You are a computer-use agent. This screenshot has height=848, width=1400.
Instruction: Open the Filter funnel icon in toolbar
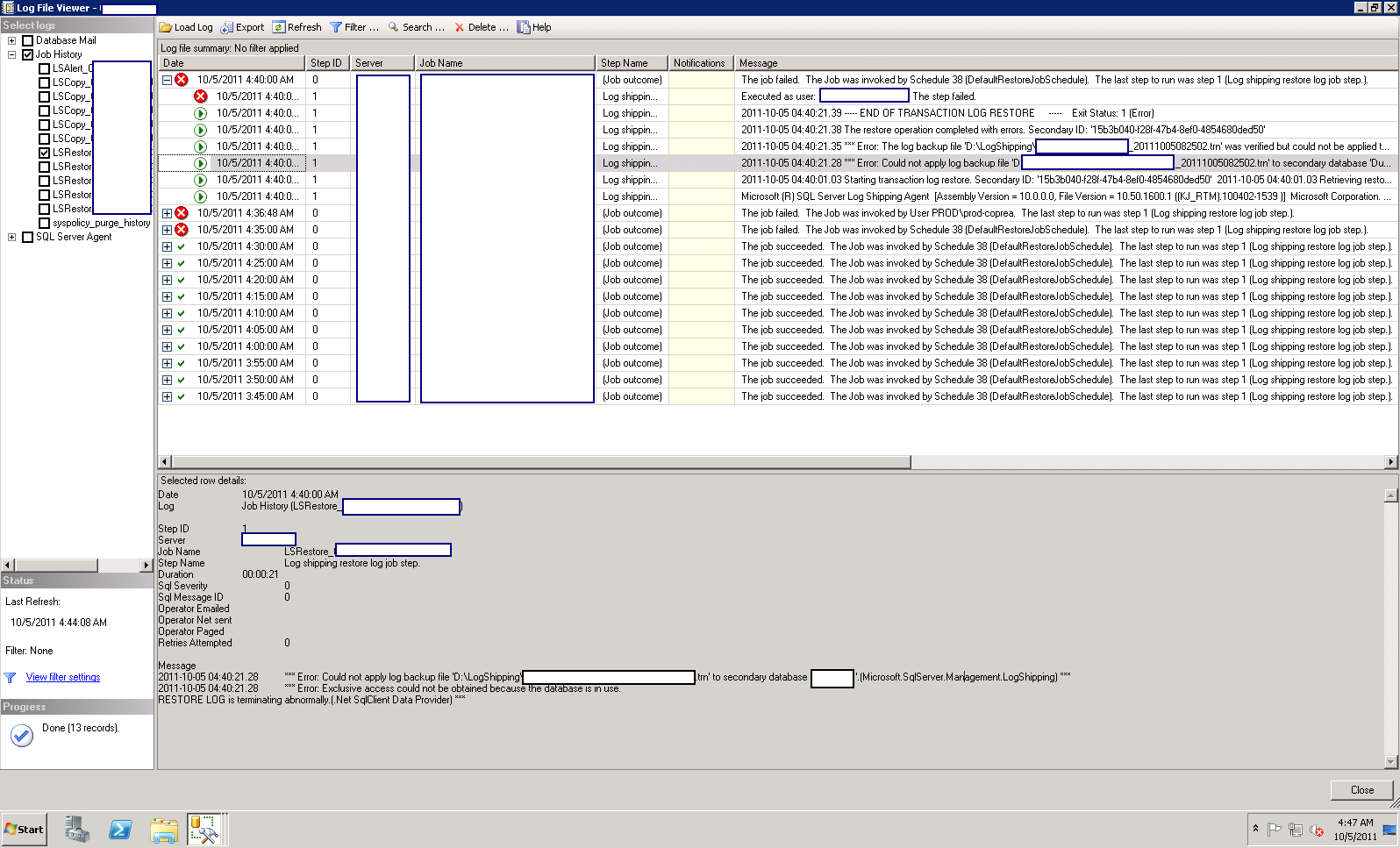(x=336, y=27)
